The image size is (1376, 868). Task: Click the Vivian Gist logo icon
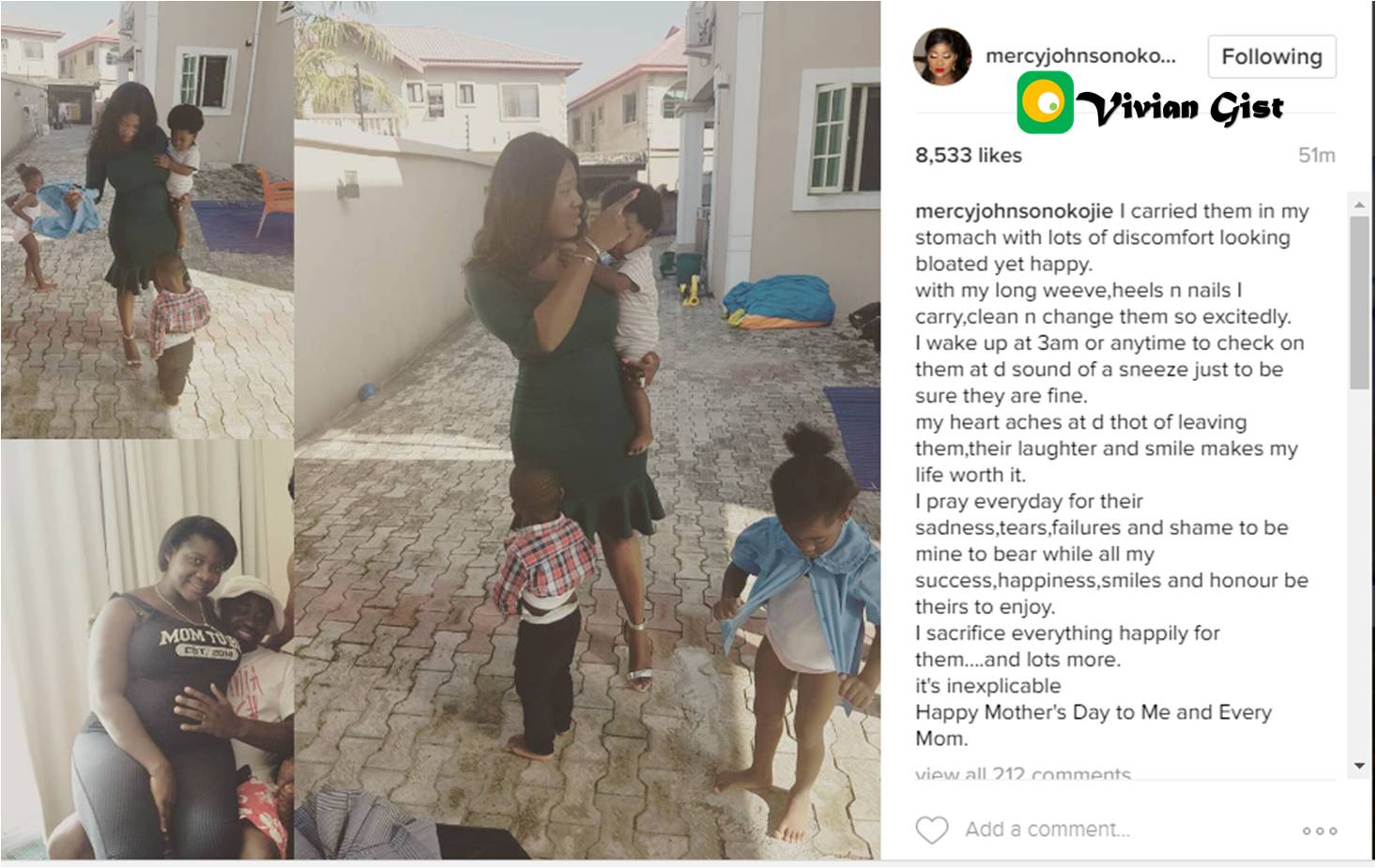(1045, 103)
